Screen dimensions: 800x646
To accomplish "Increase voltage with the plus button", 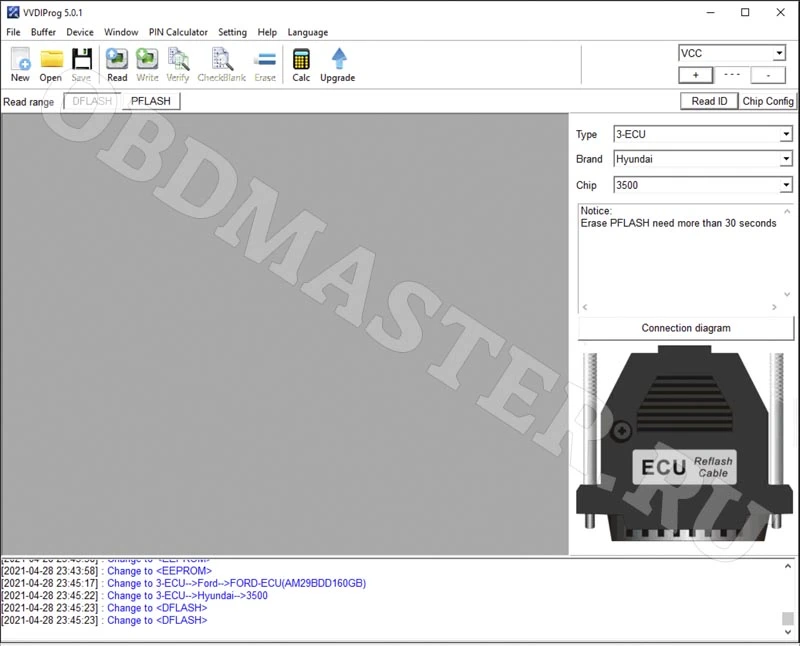I will tap(695, 75).
